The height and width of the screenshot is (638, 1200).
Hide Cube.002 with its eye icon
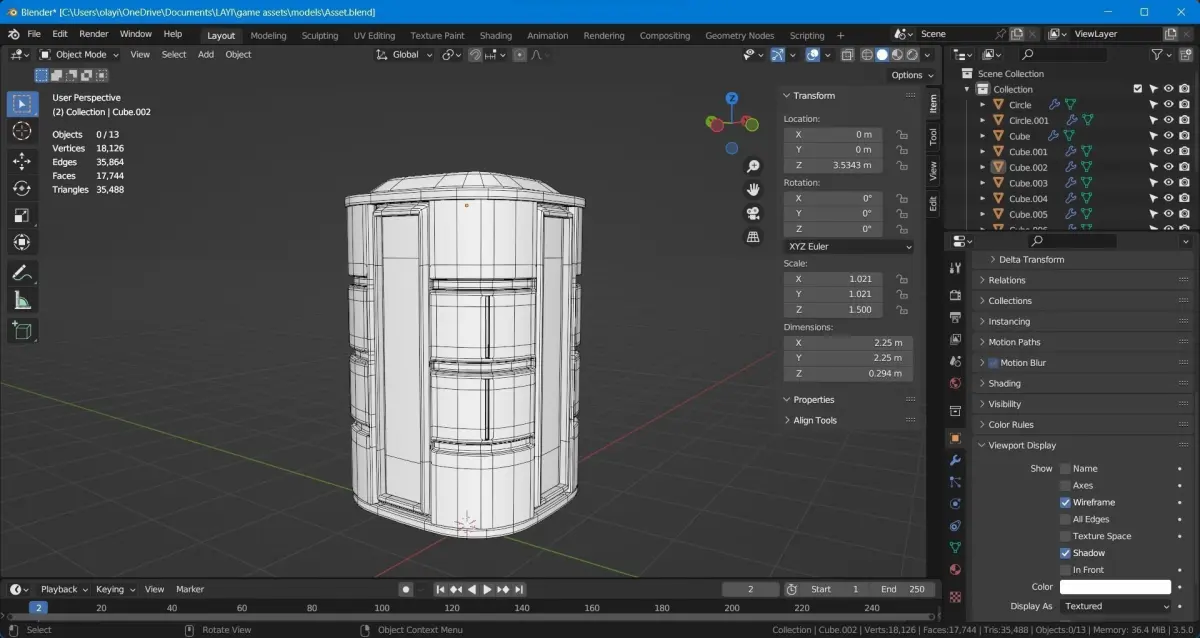point(1168,167)
